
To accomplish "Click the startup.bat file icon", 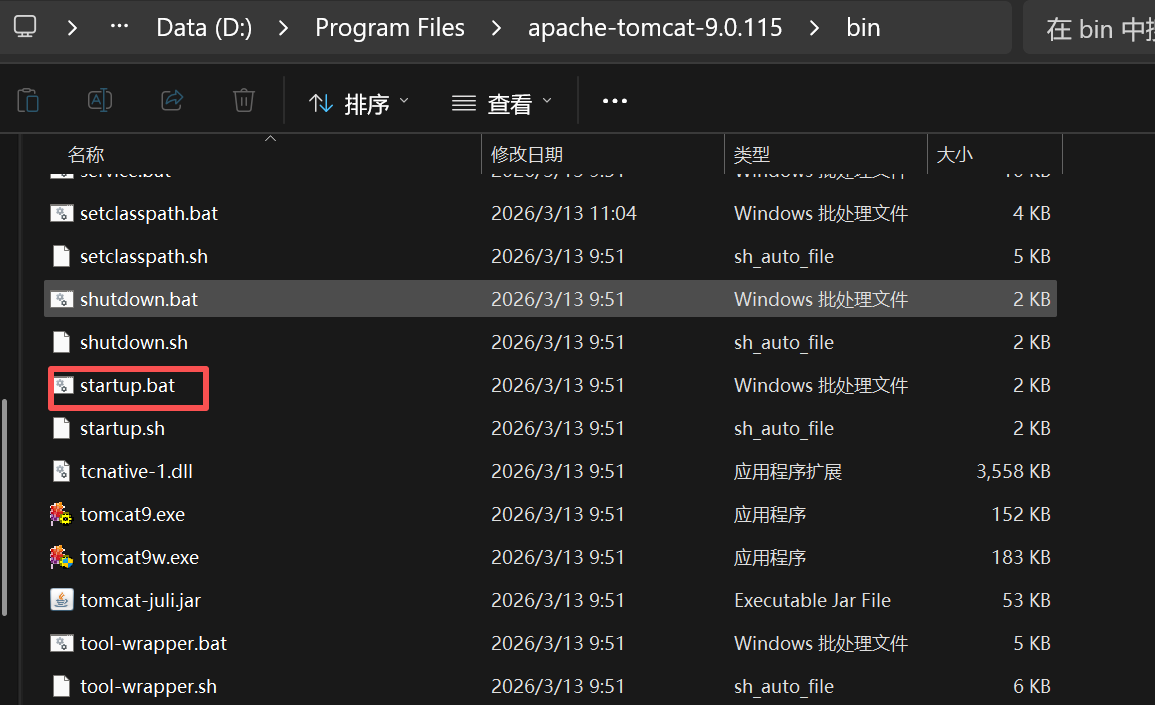I will click(63, 385).
